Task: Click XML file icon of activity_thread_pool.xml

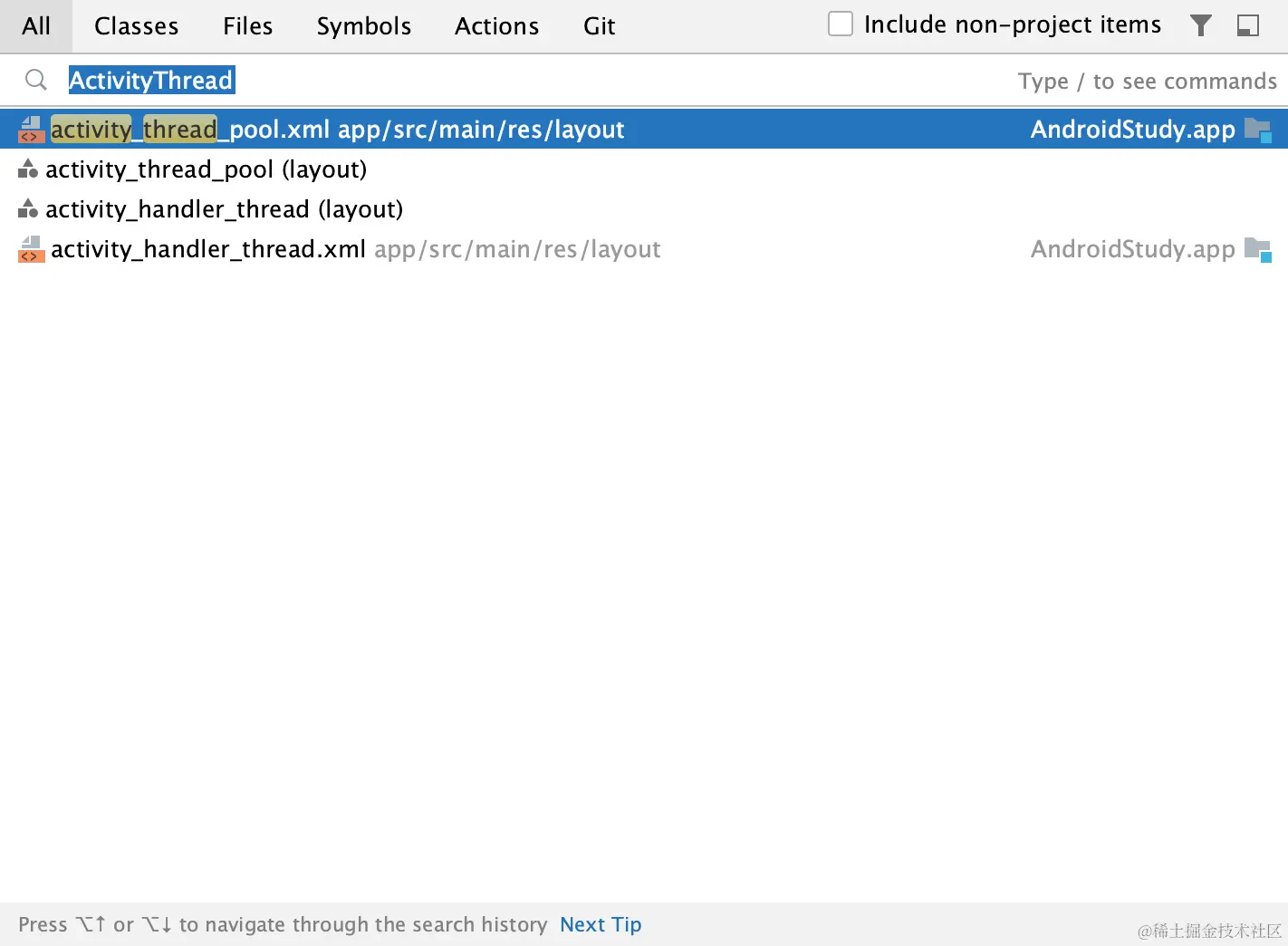Action: click(31, 130)
